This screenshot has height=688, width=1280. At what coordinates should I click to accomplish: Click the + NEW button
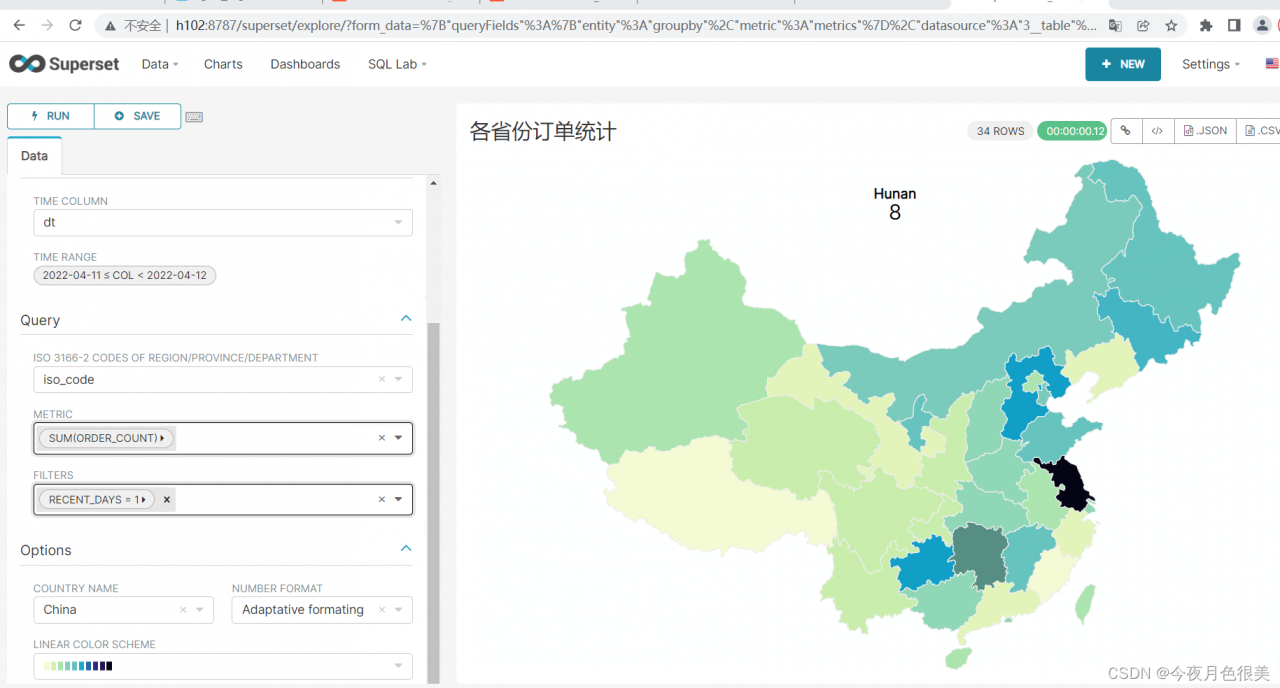(x=1122, y=63)
